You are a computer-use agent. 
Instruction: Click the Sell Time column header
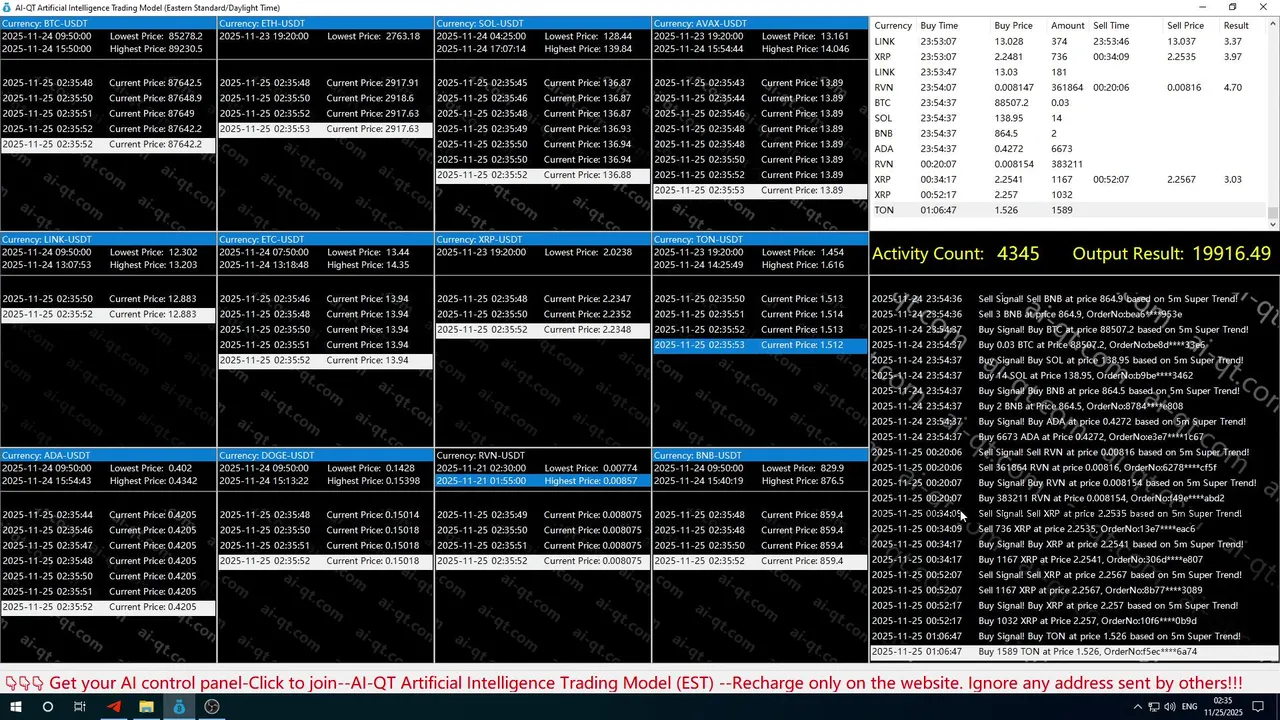(1111, 26)
